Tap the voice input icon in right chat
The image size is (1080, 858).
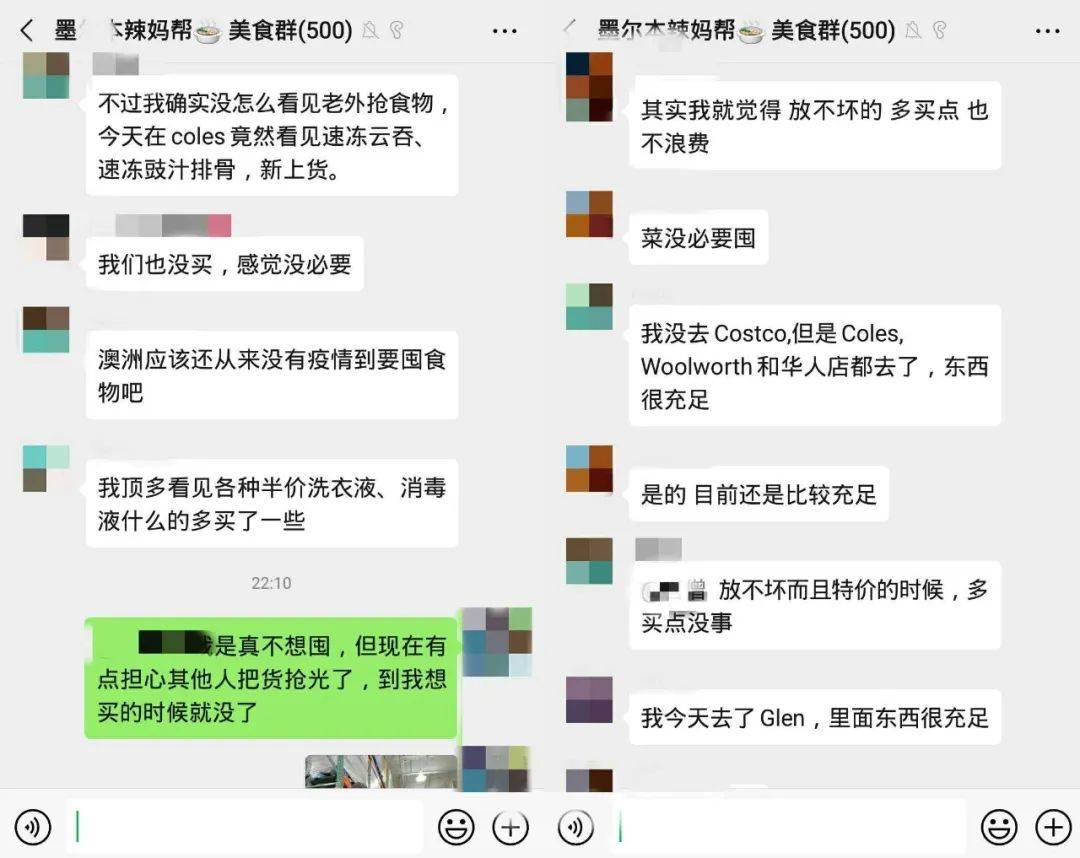(x=575, y=826)
